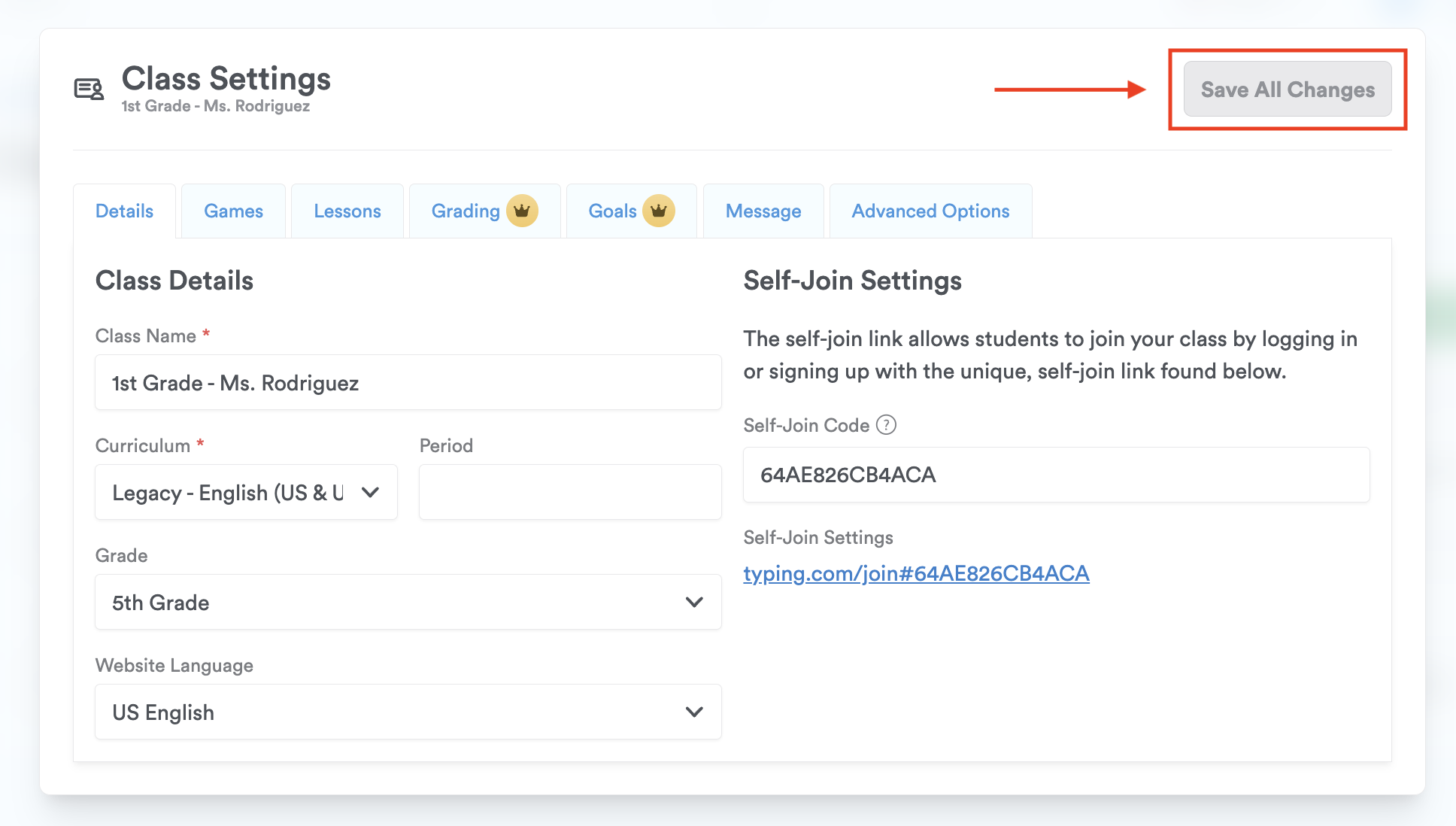The image size is (1456, 826).
Task: Click the Self-Join Code text field
Action: tap(1056, 475)
